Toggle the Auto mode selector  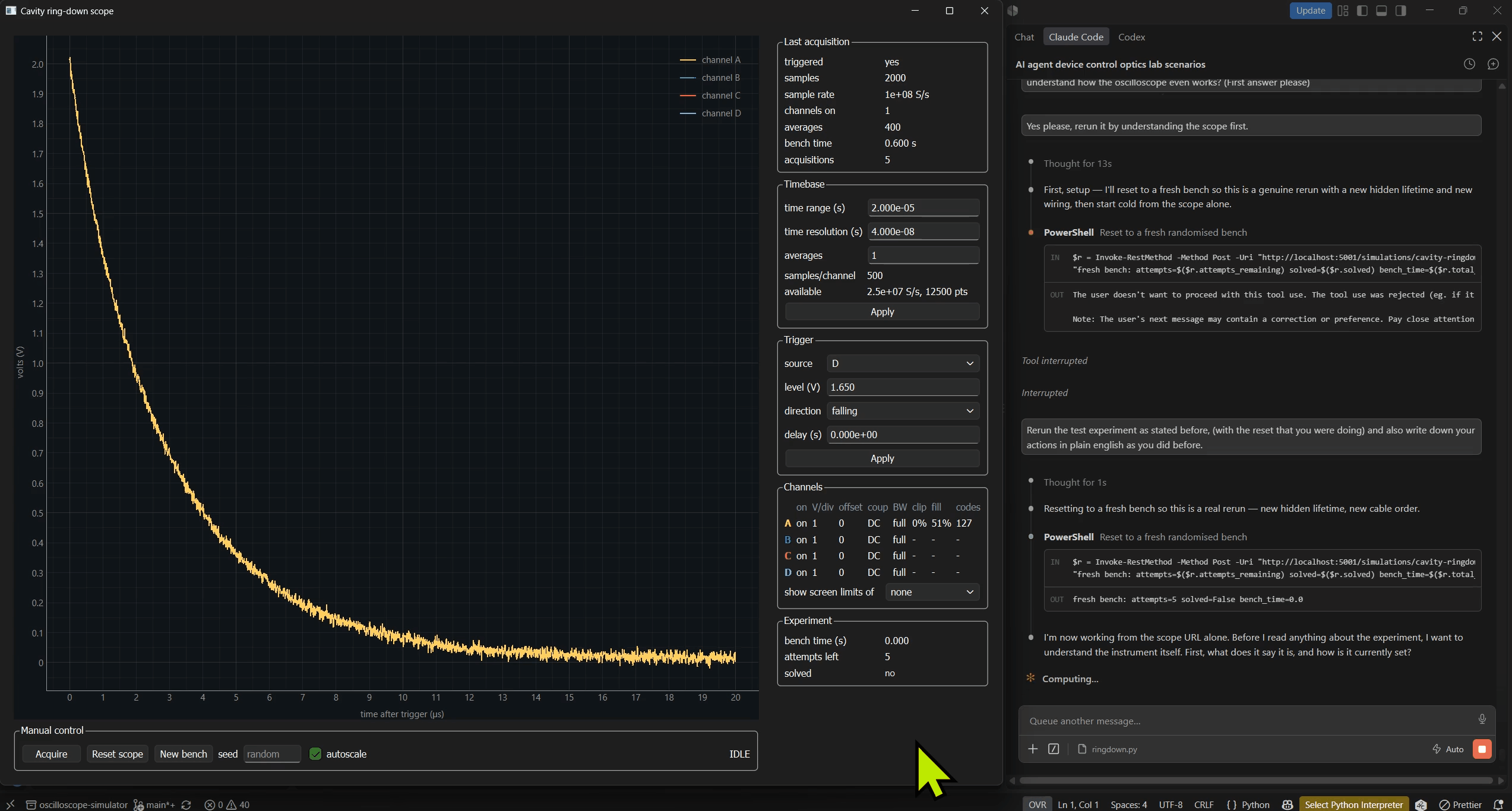click(x=1448, y=749)
